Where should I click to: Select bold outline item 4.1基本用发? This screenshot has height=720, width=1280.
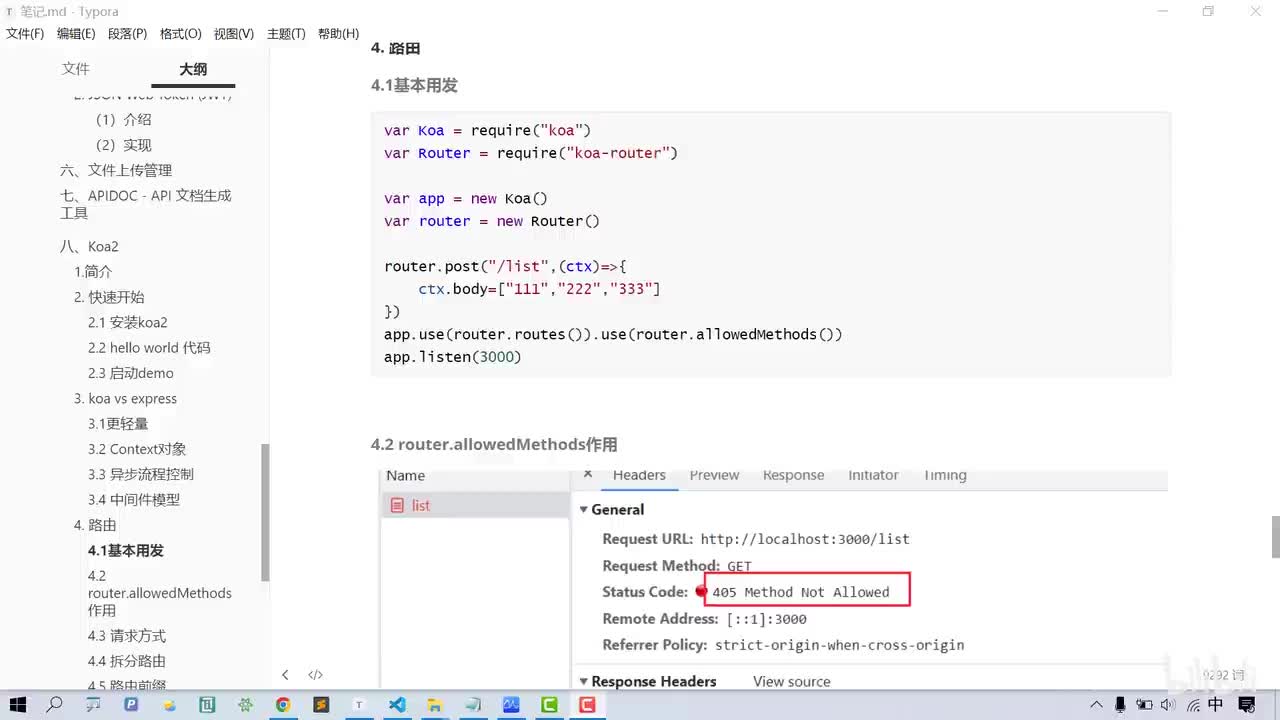pyautogui.click(x=126, y=551)
